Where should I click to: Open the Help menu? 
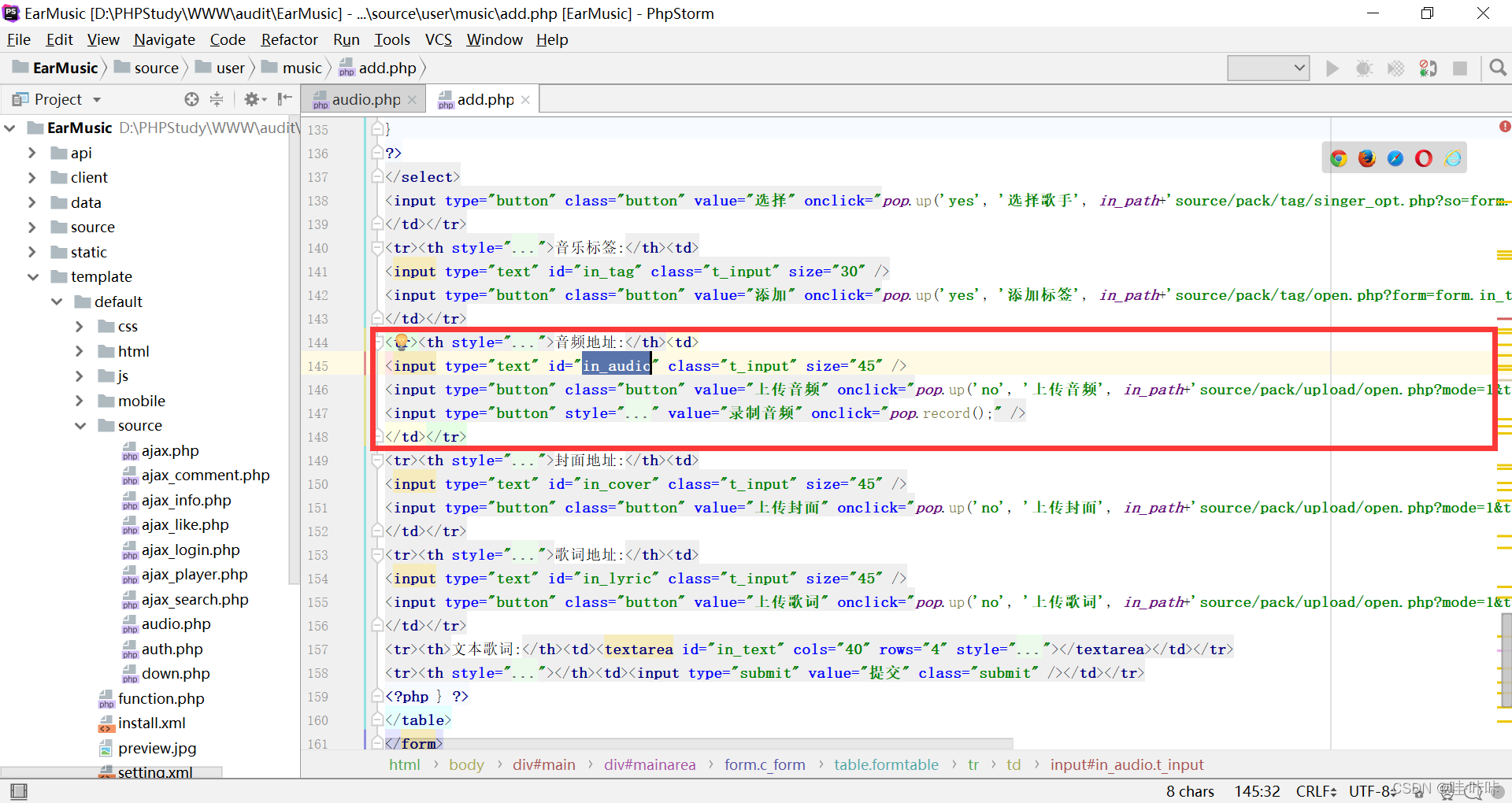[552, 39]
